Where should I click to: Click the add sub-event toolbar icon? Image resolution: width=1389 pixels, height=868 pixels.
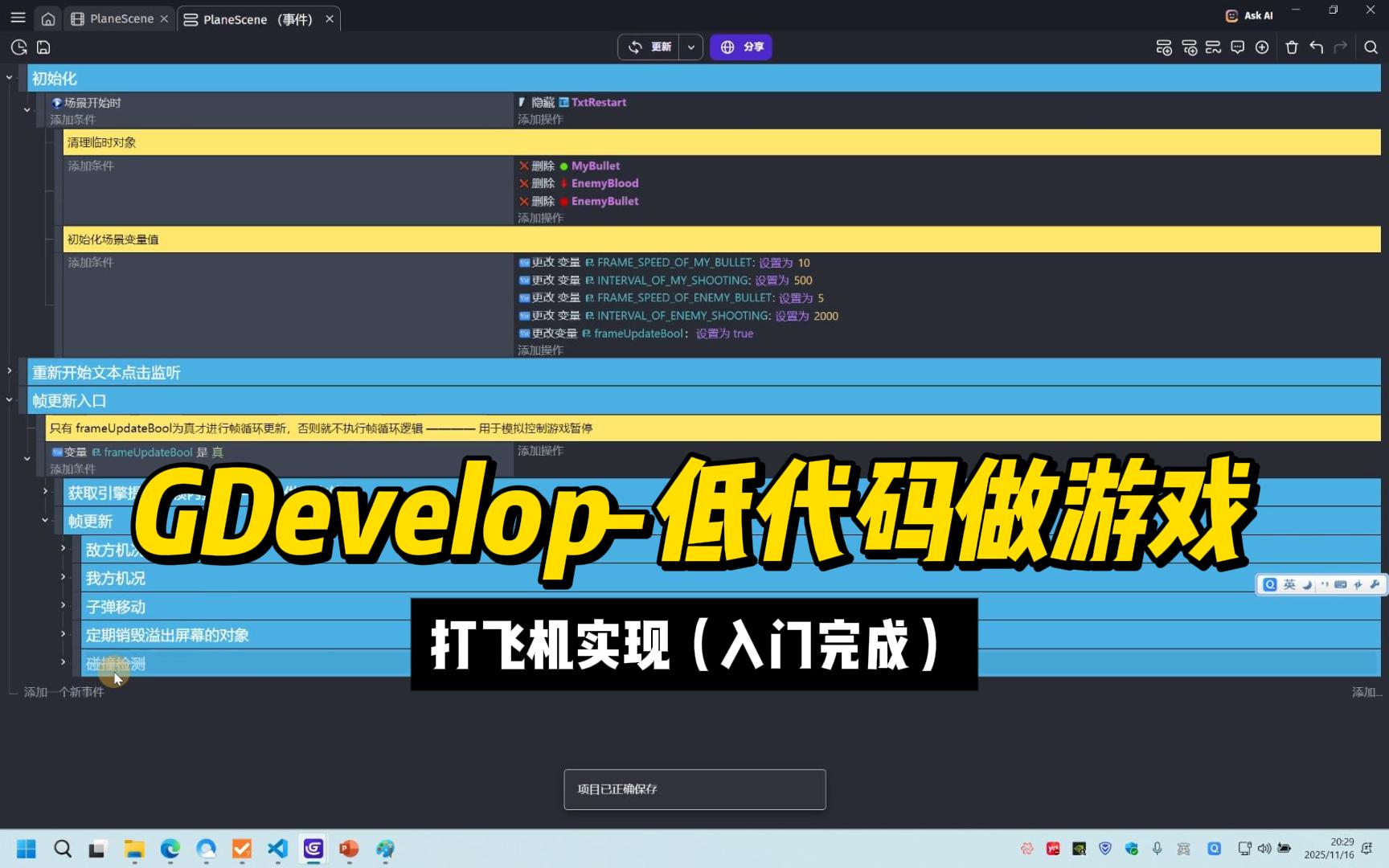point(1189,47)
